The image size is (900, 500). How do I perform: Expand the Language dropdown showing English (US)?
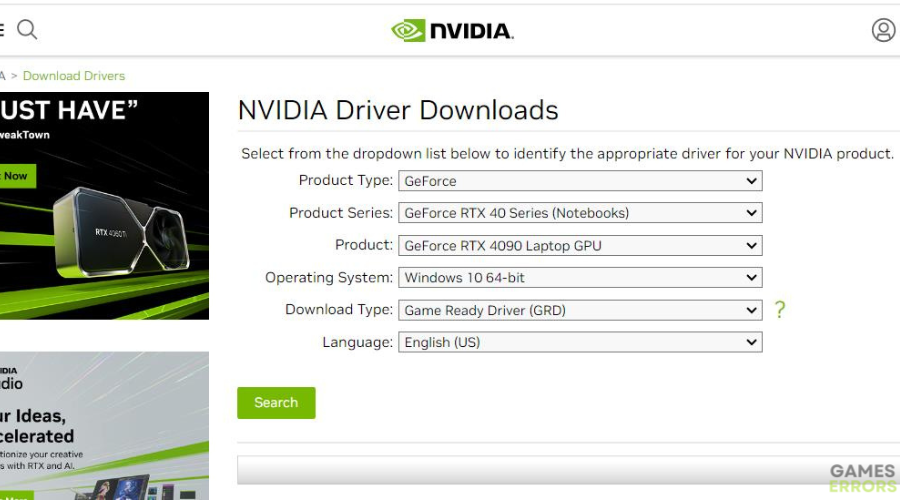click(580, 342)
